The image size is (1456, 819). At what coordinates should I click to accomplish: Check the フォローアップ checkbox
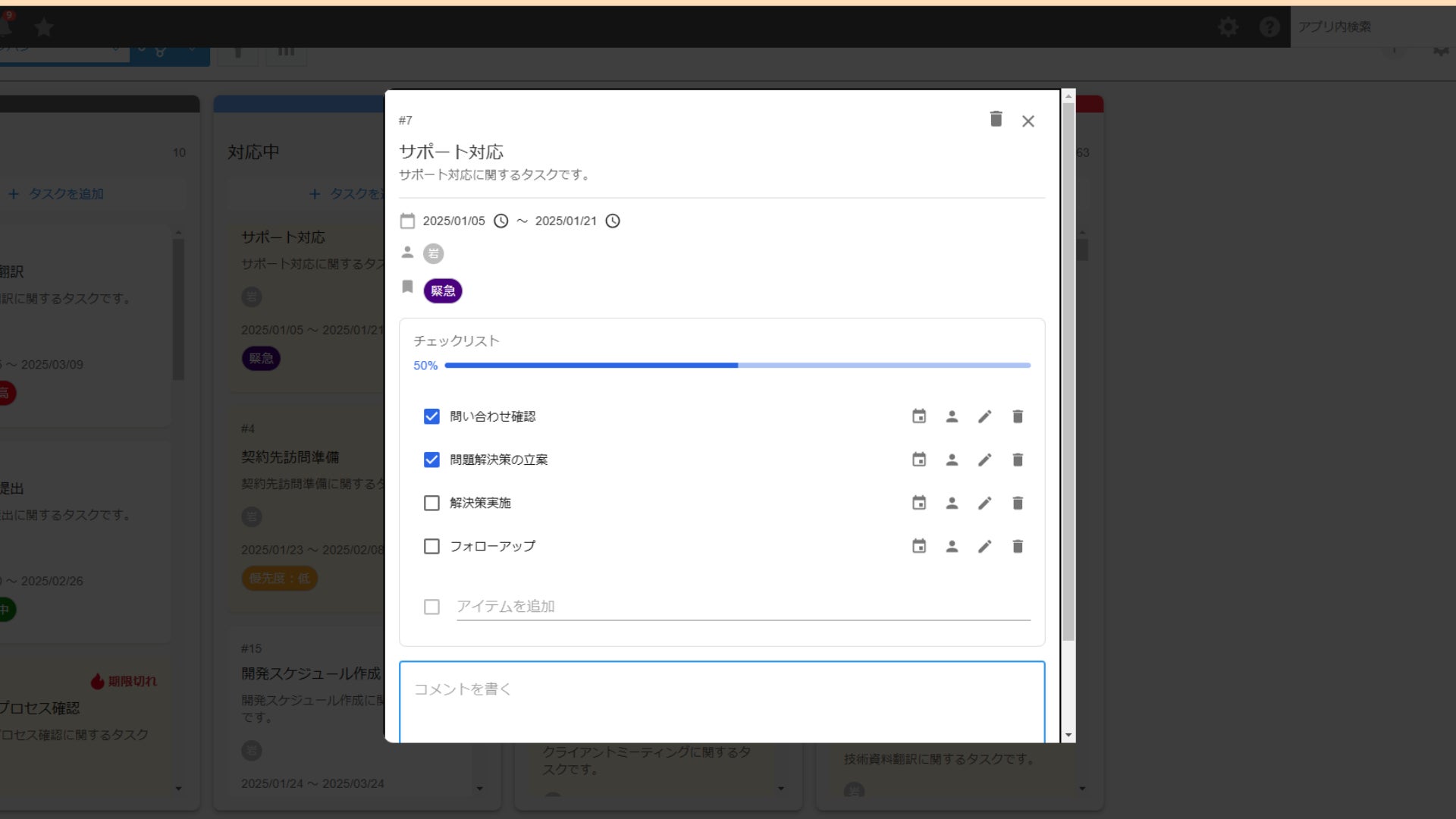coord(431,546)
